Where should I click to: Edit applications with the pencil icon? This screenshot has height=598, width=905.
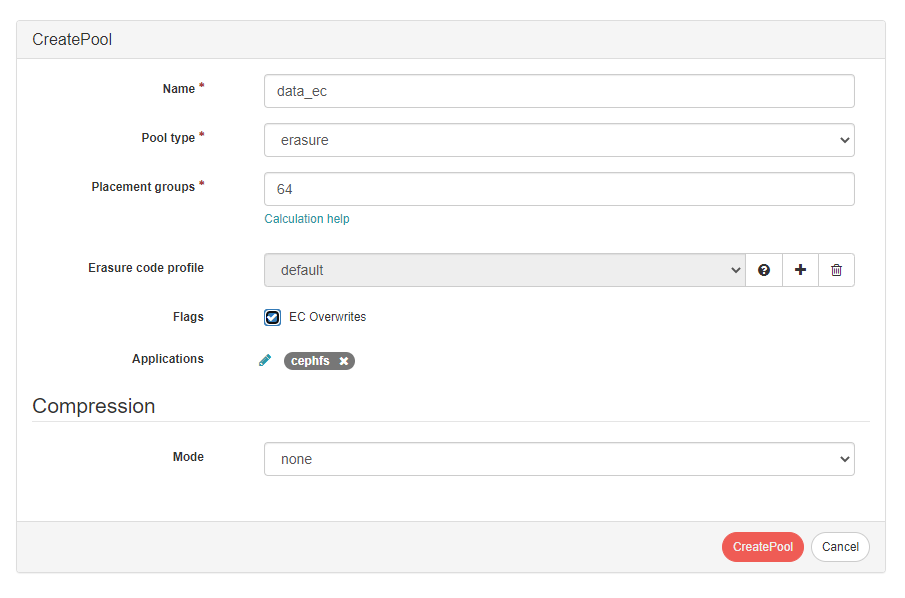(265, 361)
